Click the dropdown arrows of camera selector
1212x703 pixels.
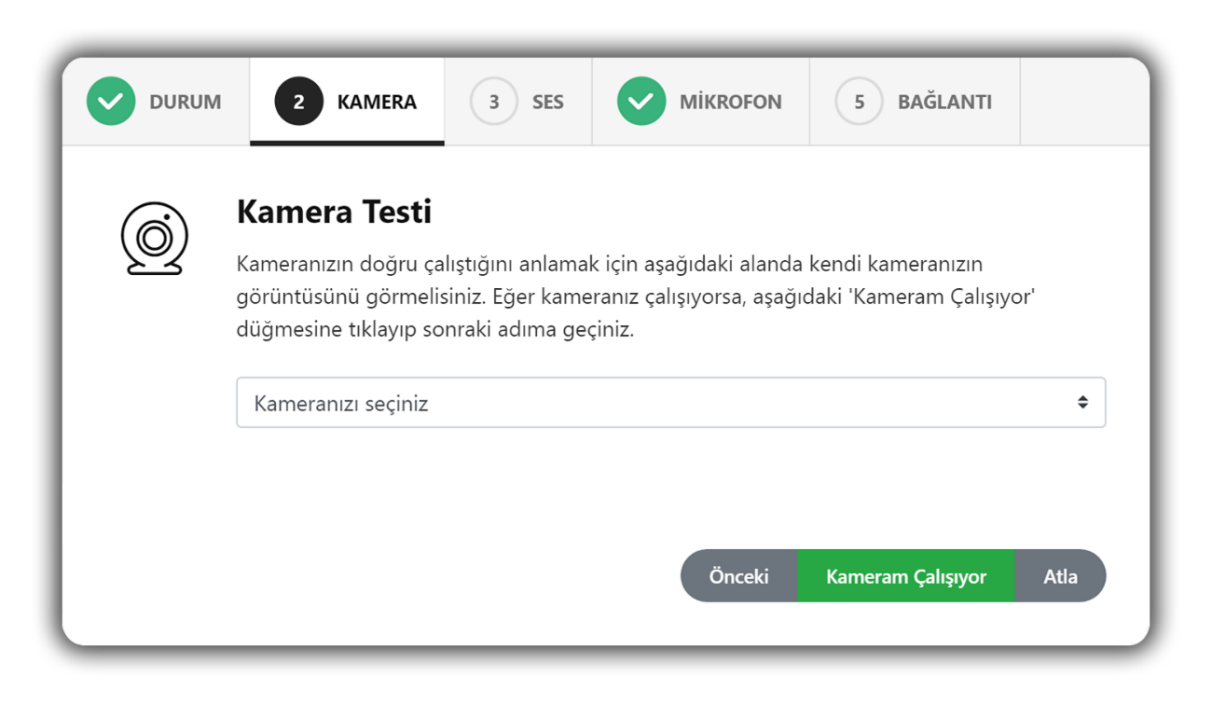pos(1082,402)
